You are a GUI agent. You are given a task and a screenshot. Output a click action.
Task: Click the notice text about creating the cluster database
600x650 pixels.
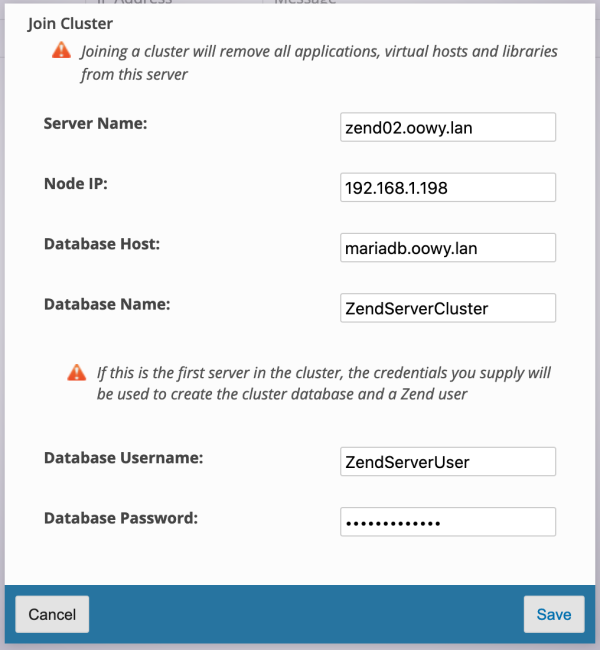[x=323, y=382]
